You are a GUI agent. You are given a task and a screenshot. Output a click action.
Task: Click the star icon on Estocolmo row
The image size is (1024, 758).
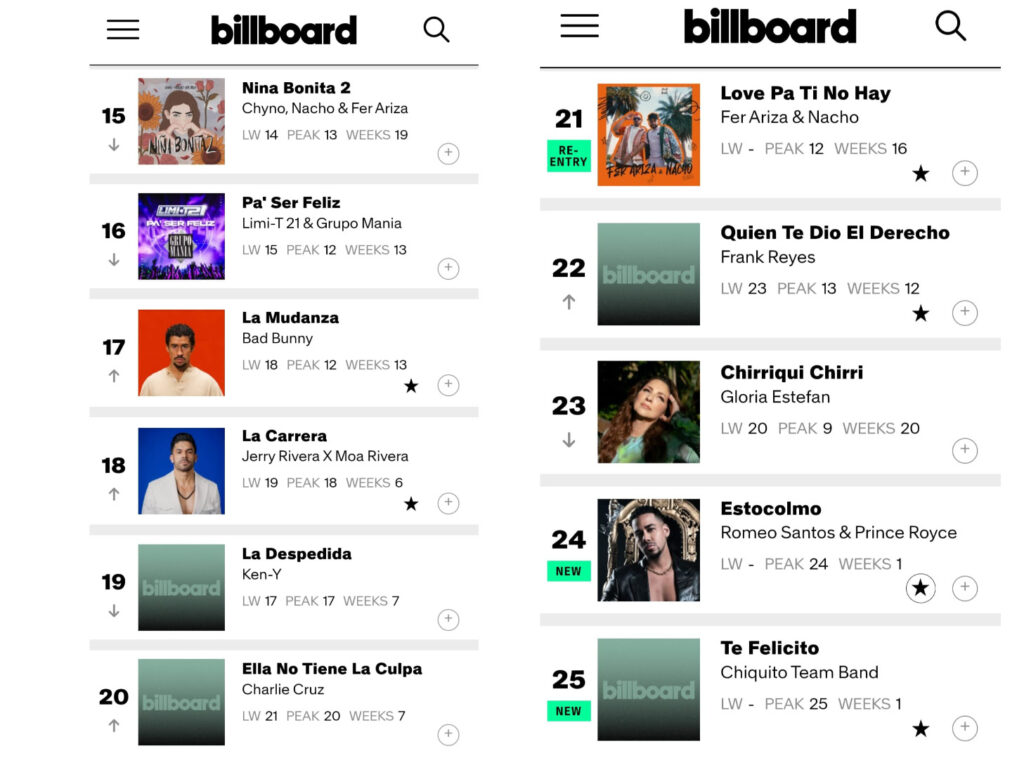click(x=920, y=588)
